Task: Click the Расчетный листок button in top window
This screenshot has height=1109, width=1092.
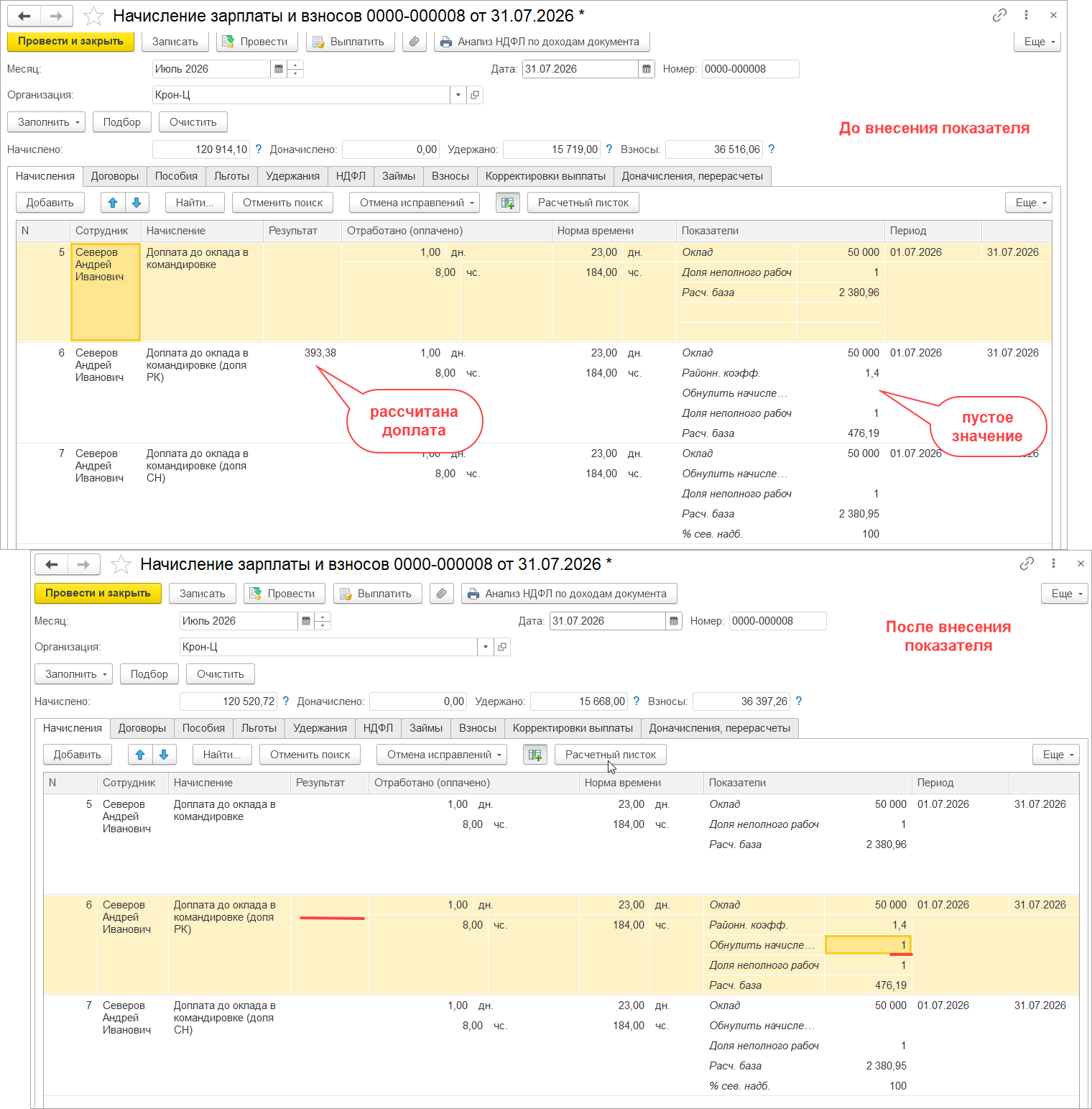Action: click(583, 203)
